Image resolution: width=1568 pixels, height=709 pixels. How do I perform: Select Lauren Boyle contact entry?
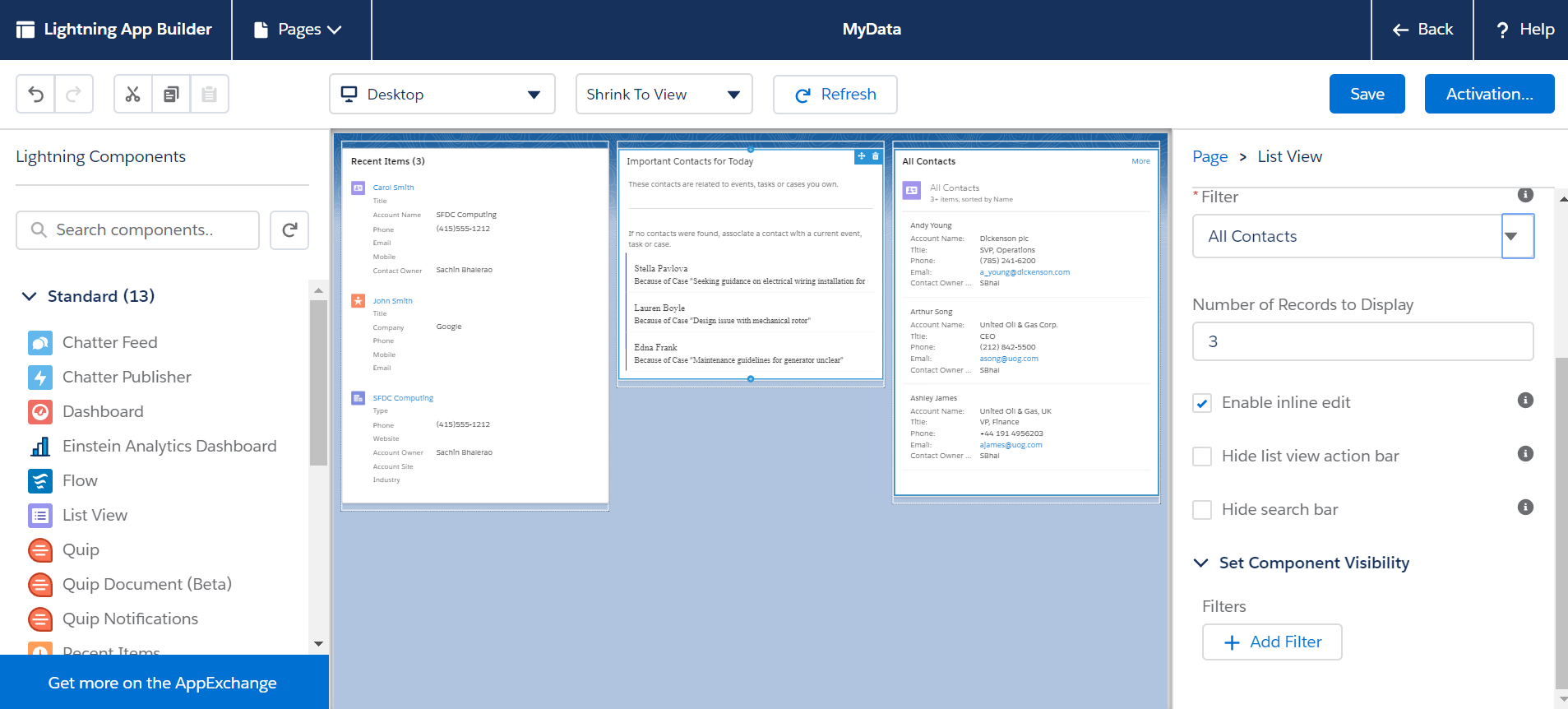tap(750, 314)
